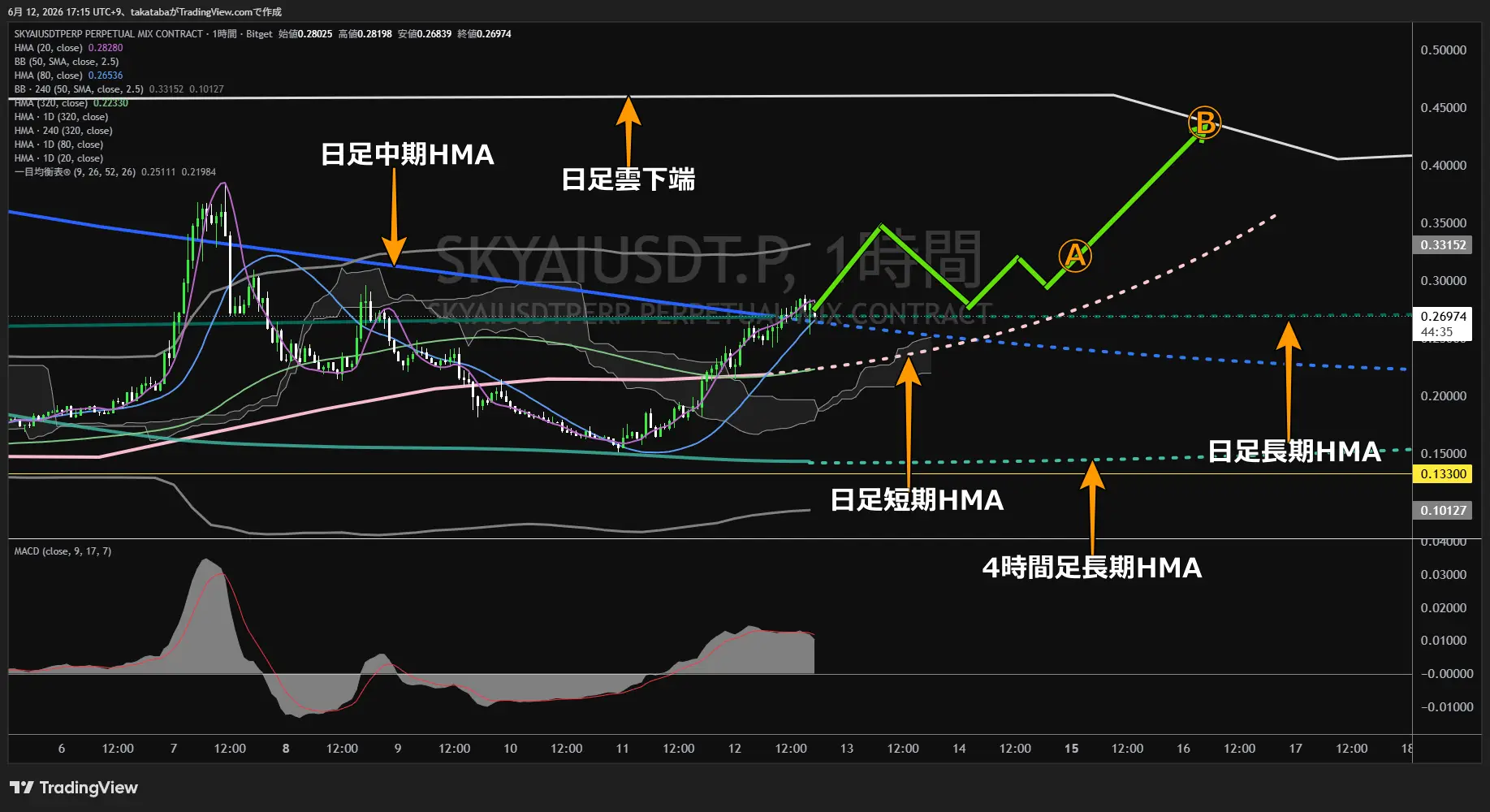Click date label 13 on the time axis
This screenshot has width=1490, height=812.
coord(847,749)
